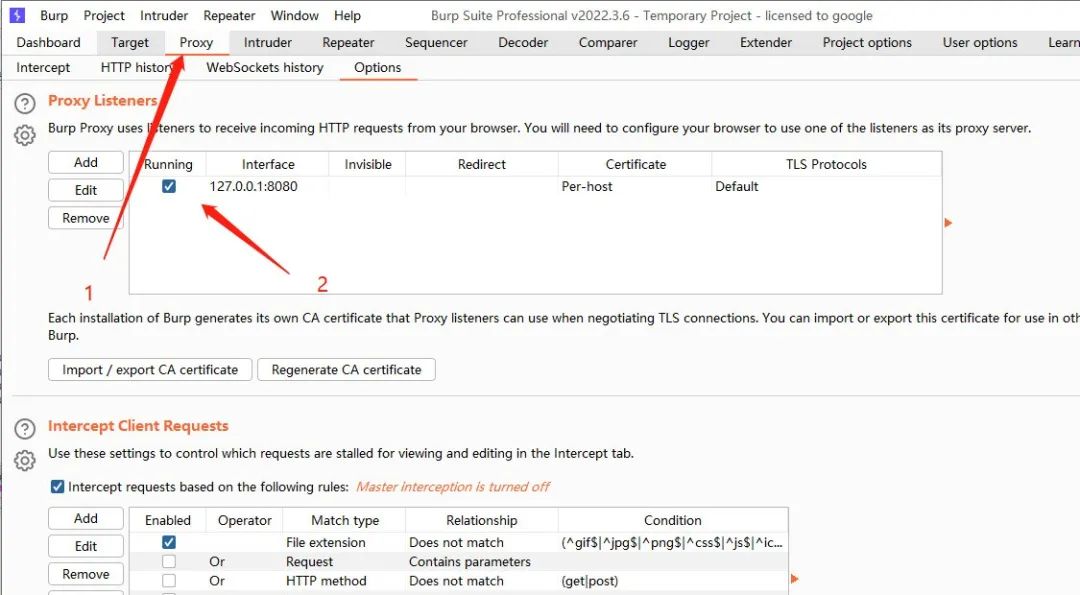Click the Redirect column header
The height and width of the screenshot is (595, 1080).
pyautogui.click(x=481, y=165)
